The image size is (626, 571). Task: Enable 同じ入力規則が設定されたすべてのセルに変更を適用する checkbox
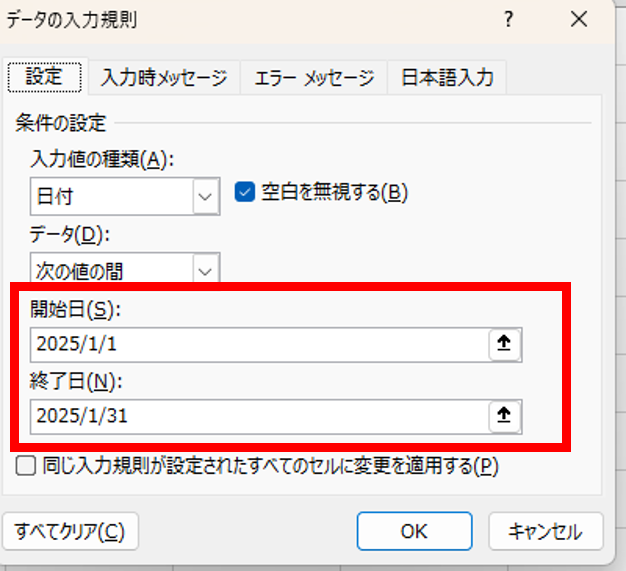(25, 465)
